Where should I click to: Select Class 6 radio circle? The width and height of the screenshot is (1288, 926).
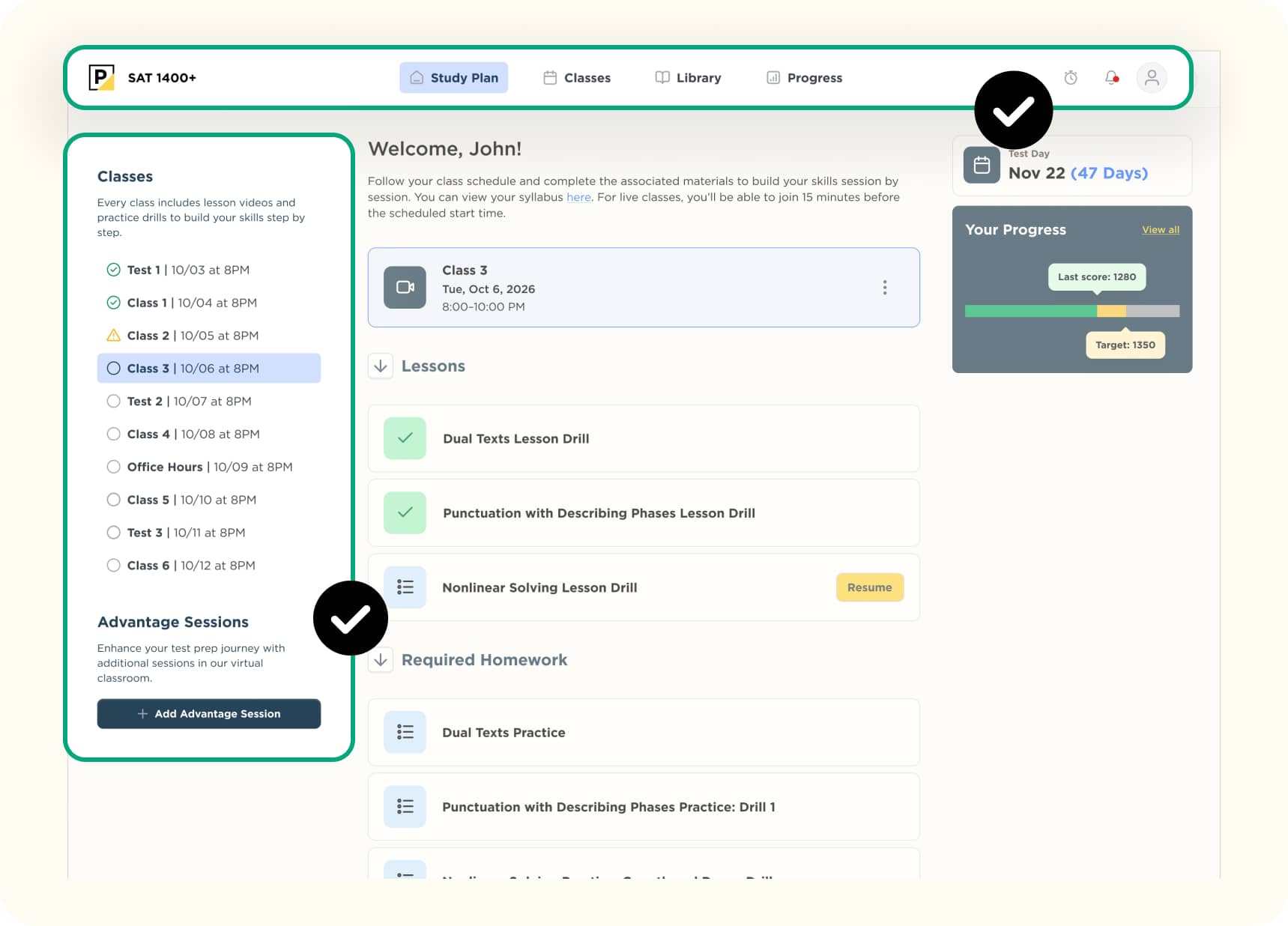click(113, 566)
